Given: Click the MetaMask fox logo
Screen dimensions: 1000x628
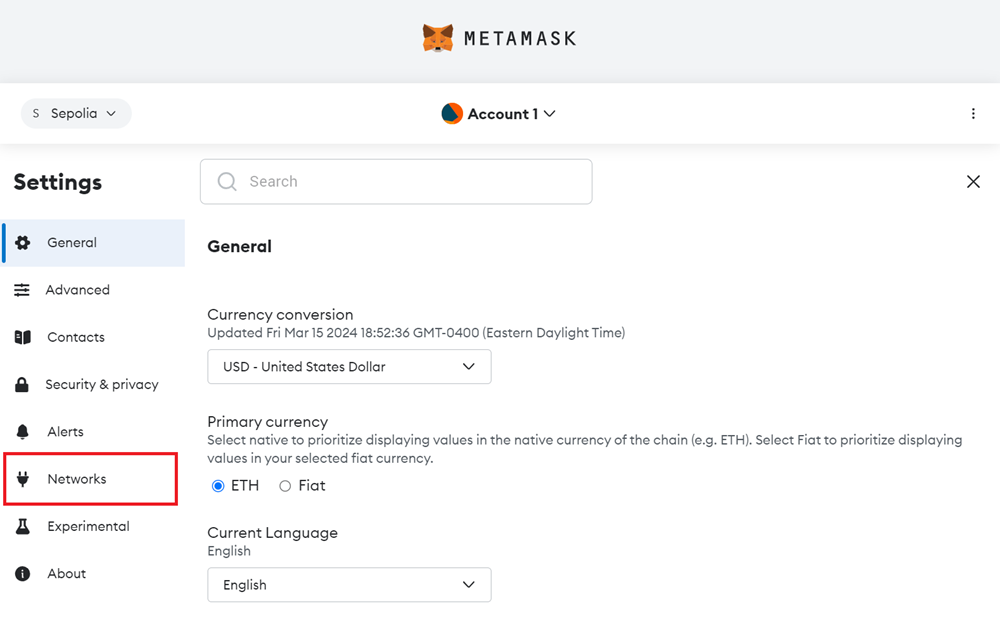Looking at the screenshot, I should (437, 37).
